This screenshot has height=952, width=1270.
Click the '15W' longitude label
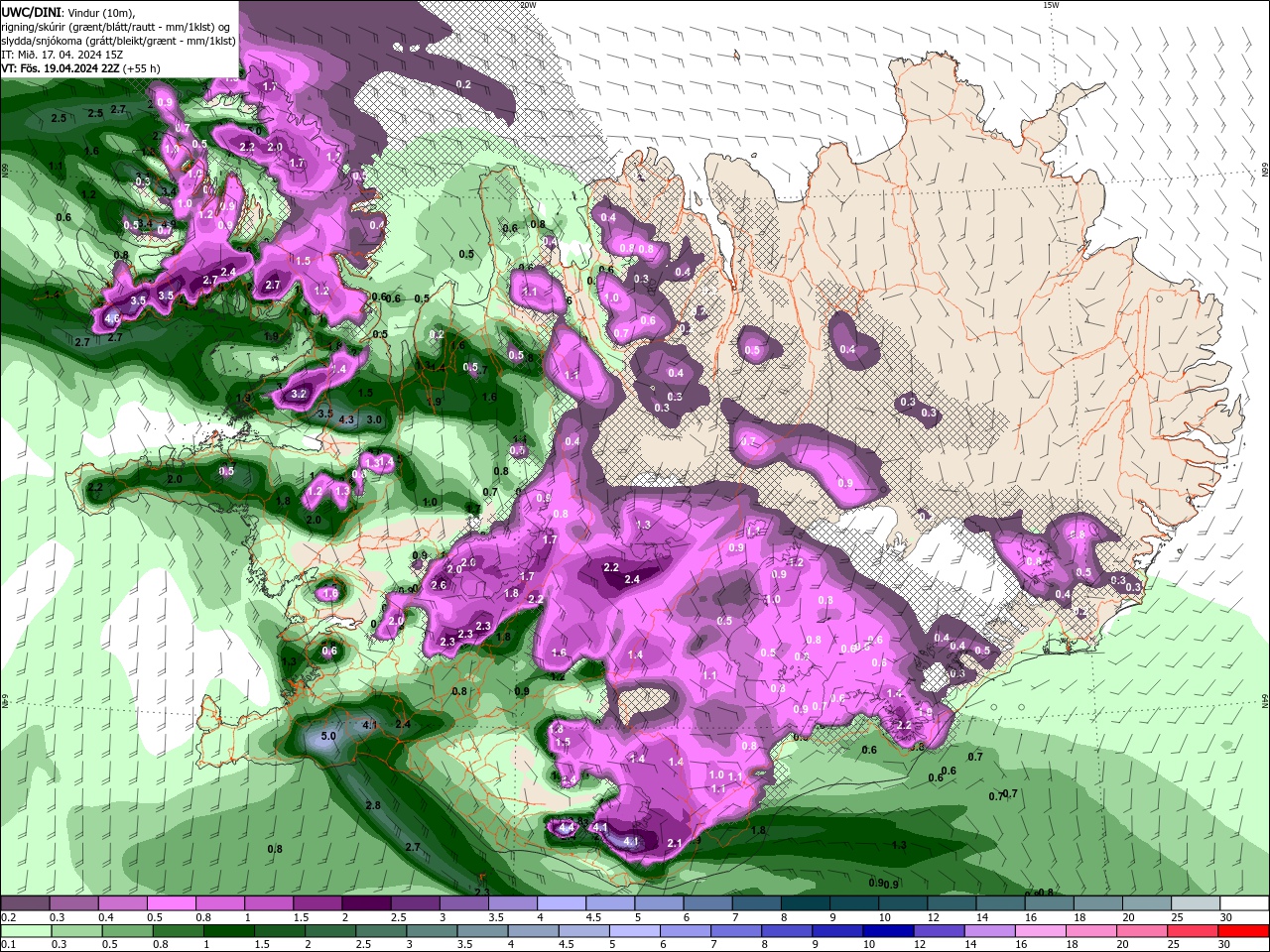pos(1051,5)
